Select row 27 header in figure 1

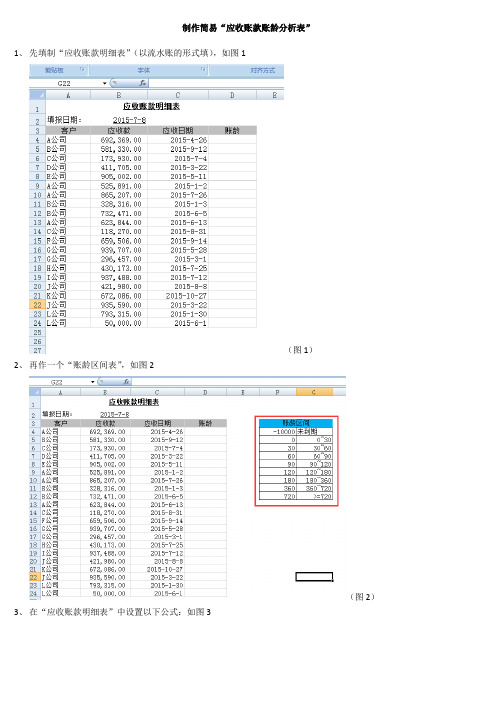[38, 351]
